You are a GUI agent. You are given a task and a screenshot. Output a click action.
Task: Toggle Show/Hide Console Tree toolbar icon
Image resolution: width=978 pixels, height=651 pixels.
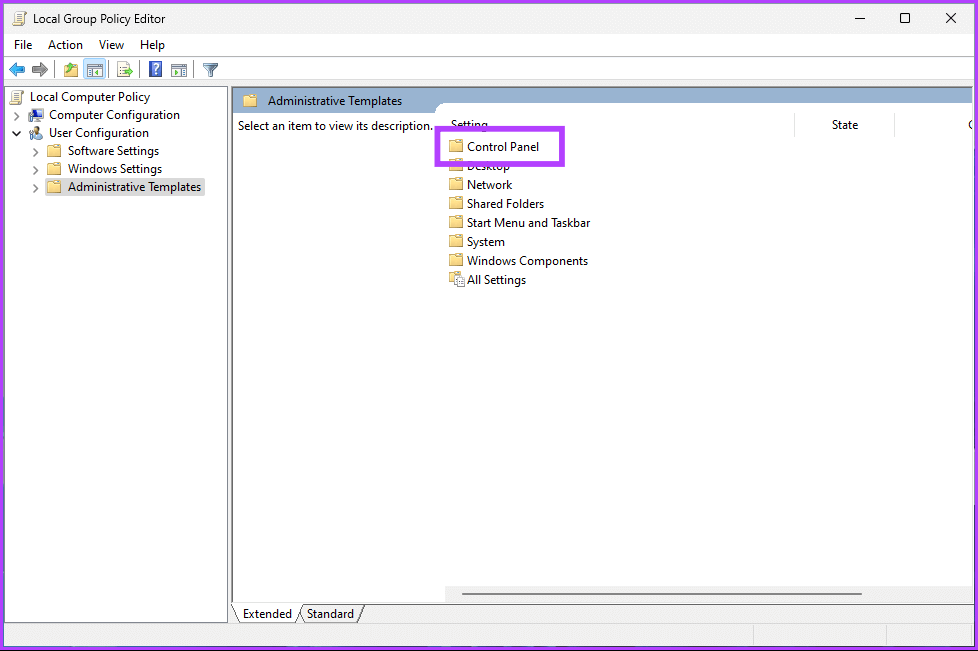pyautogui.click(x=95, y=70)
